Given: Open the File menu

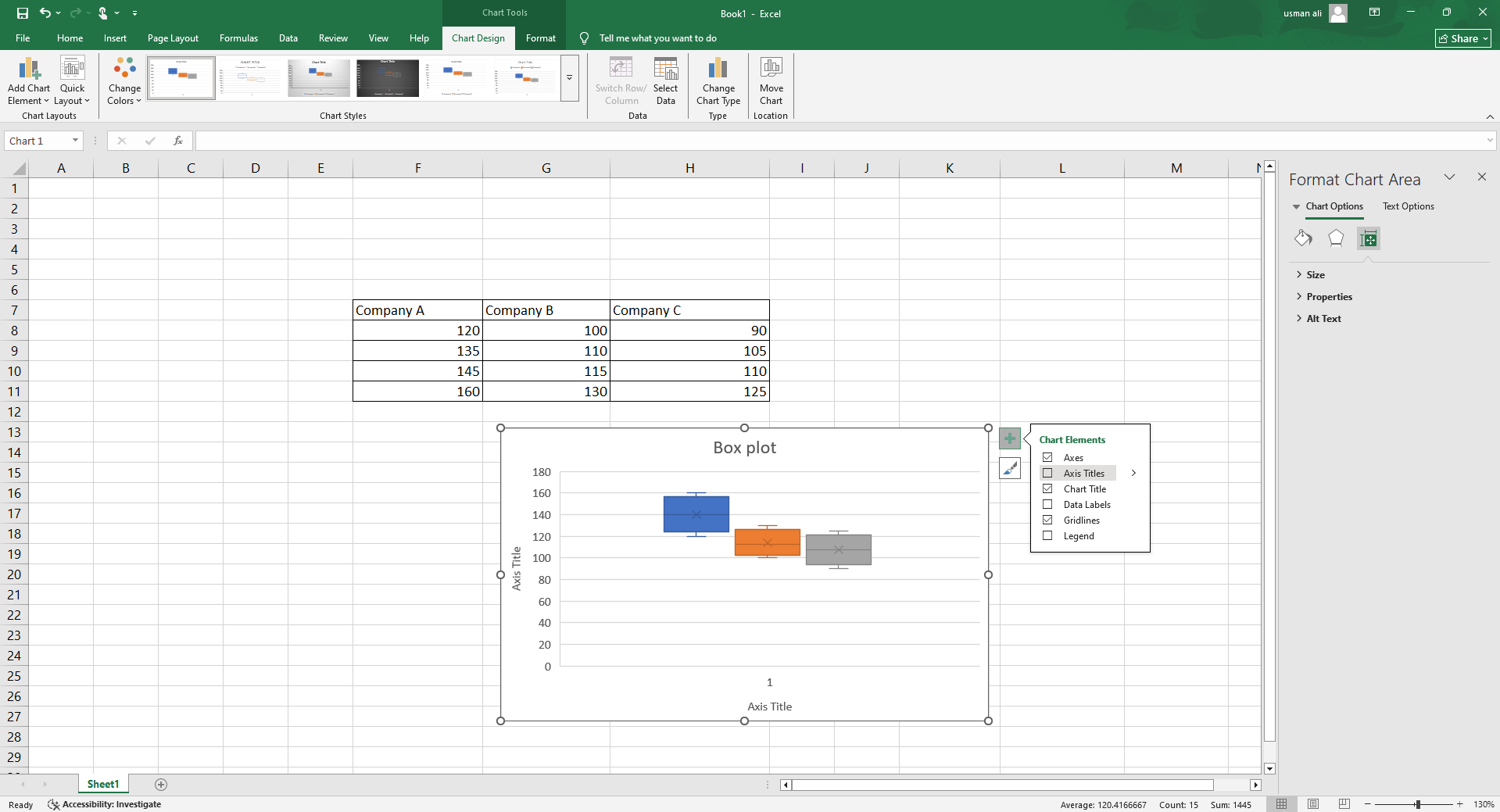Looking at the screenshot, I should [23, 38].
